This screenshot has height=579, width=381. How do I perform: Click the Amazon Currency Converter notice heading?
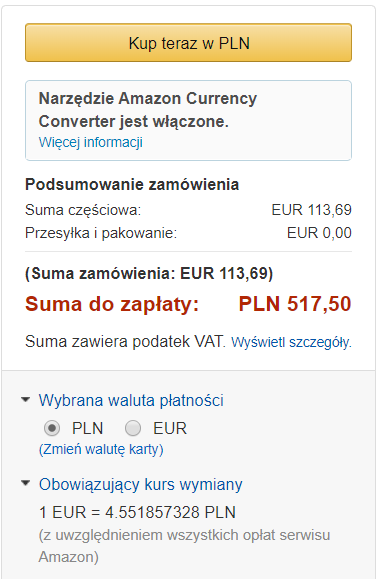(148, 110)
